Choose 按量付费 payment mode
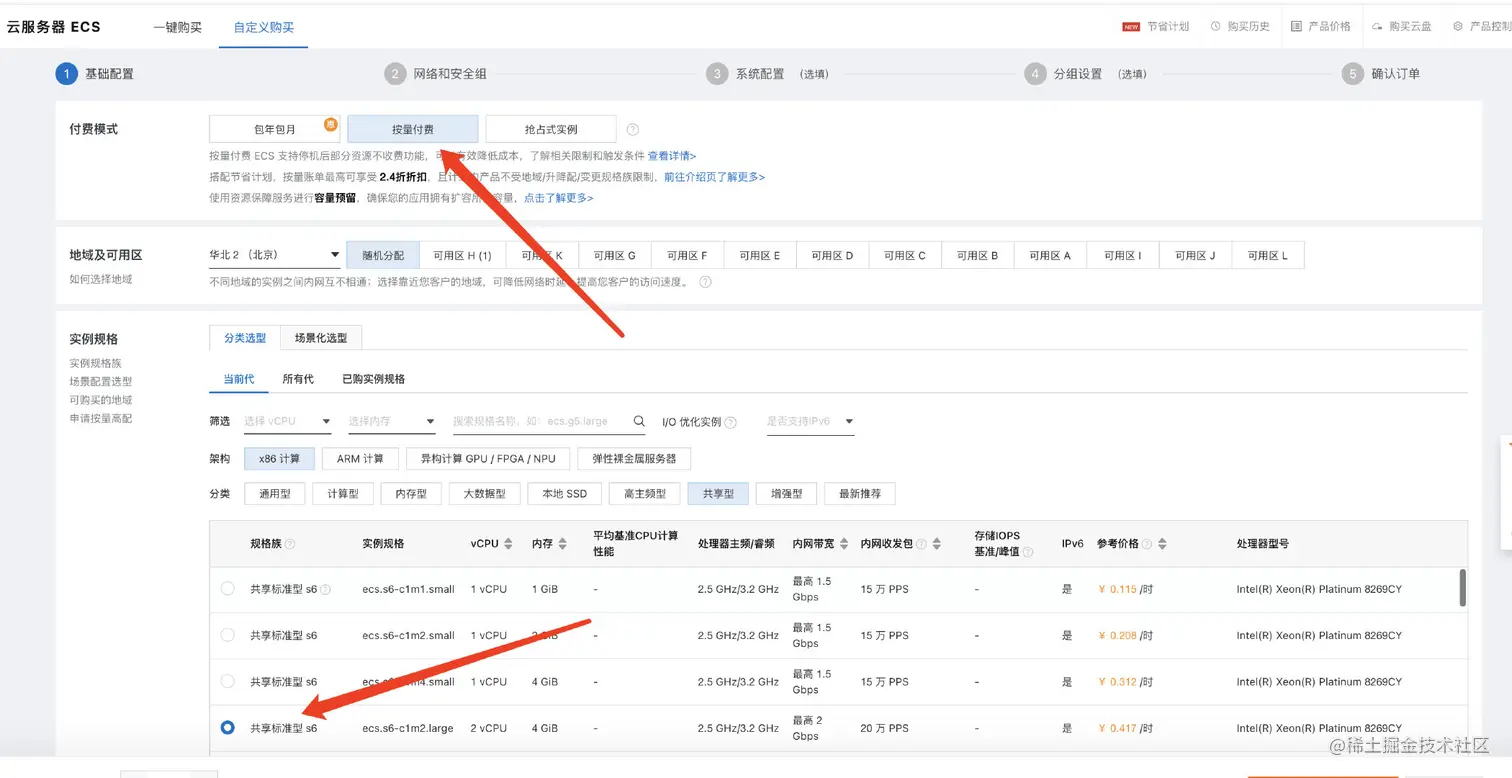The image size is (1512, 778). click(413, 129)
